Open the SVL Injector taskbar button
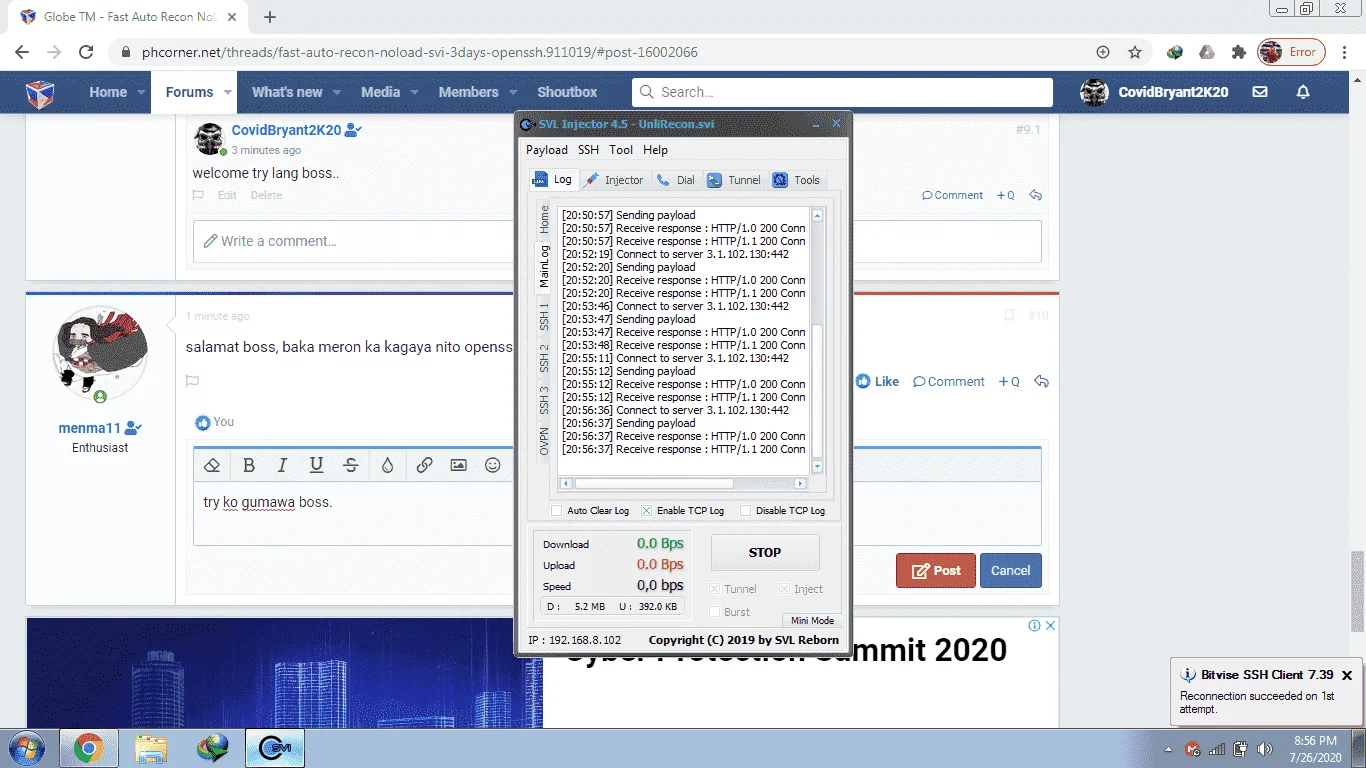The image size is (1366, 768). pos(275,748)
